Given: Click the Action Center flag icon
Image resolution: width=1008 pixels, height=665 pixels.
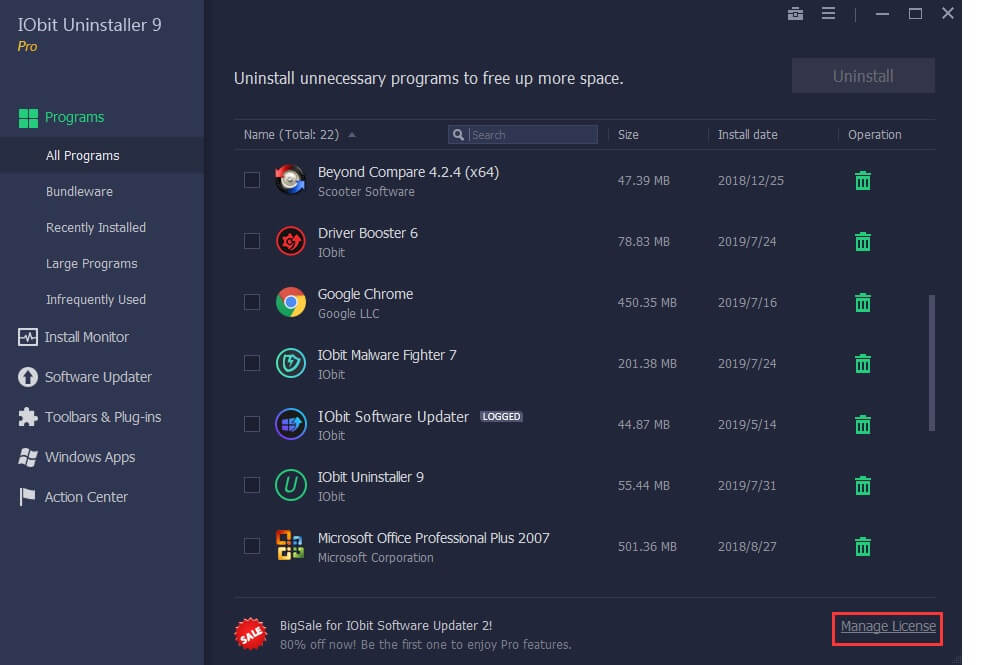Looking at the screenshot, I should 28,497.
